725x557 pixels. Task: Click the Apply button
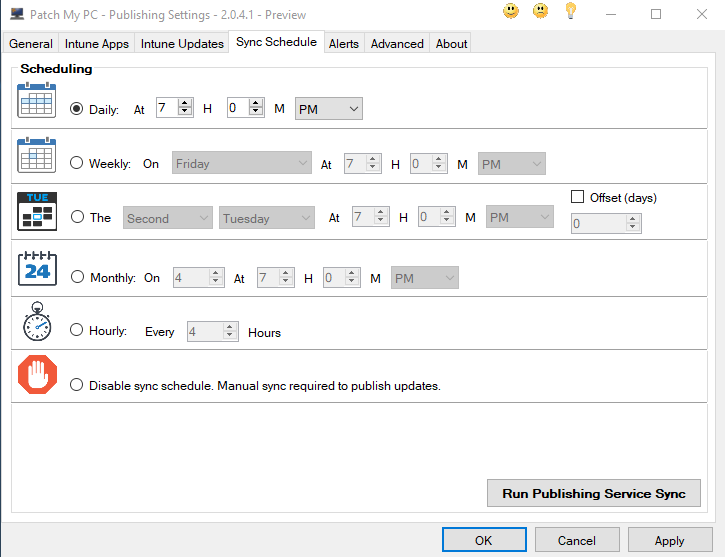(x=670, y=540)
